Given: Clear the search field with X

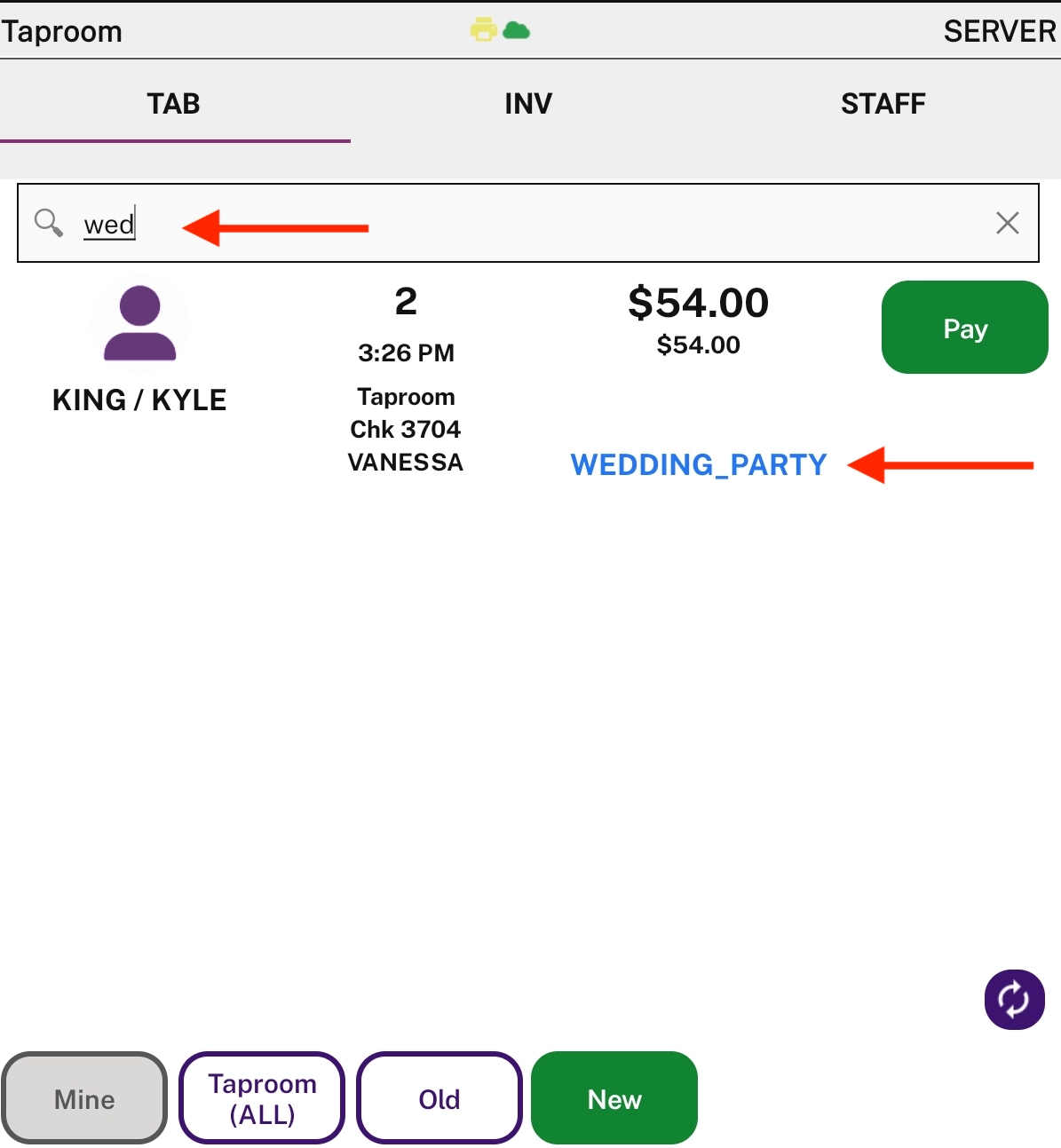Looking at the screenshot, I should coord(1007,223).
